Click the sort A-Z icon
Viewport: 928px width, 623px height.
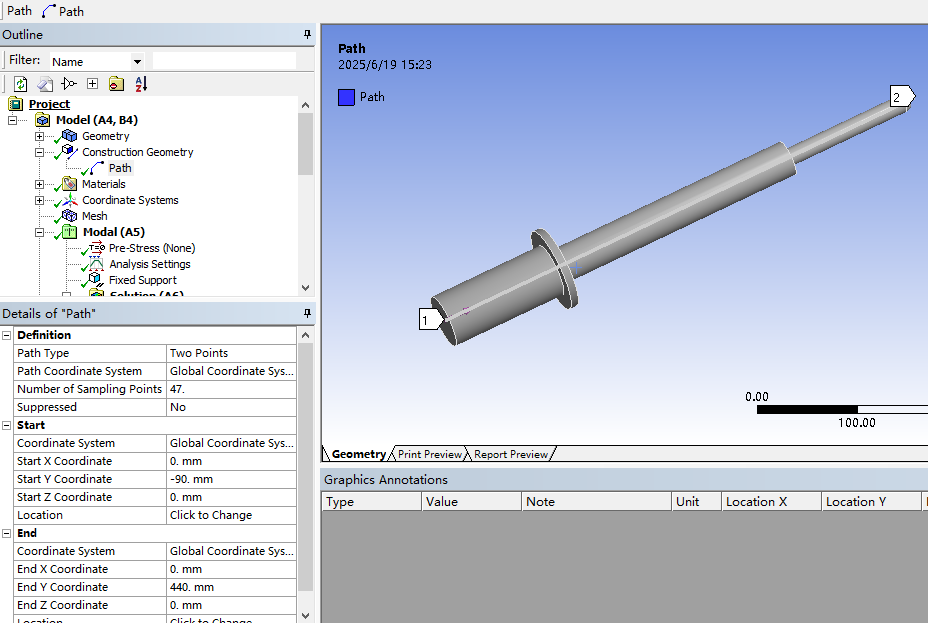141,84
